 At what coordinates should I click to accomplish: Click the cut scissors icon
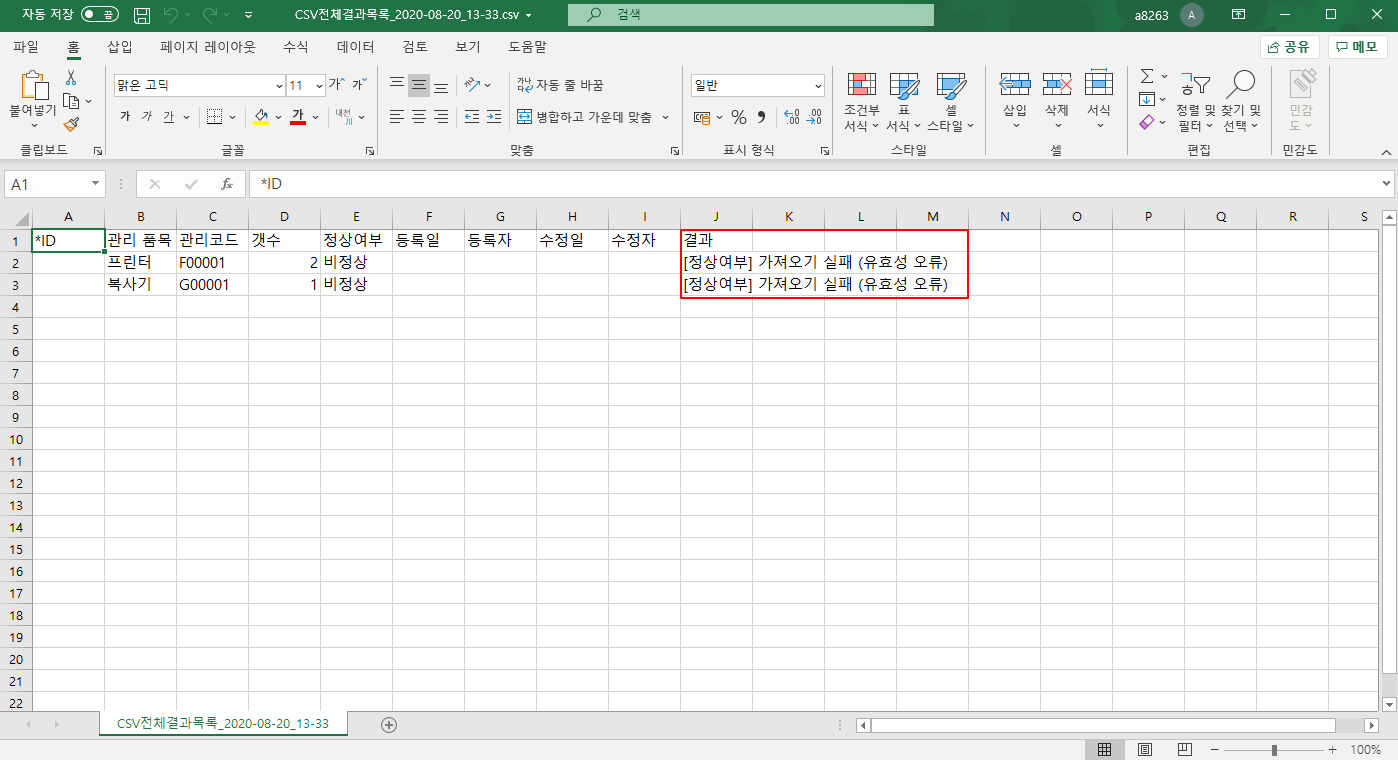tap(71, 78)
